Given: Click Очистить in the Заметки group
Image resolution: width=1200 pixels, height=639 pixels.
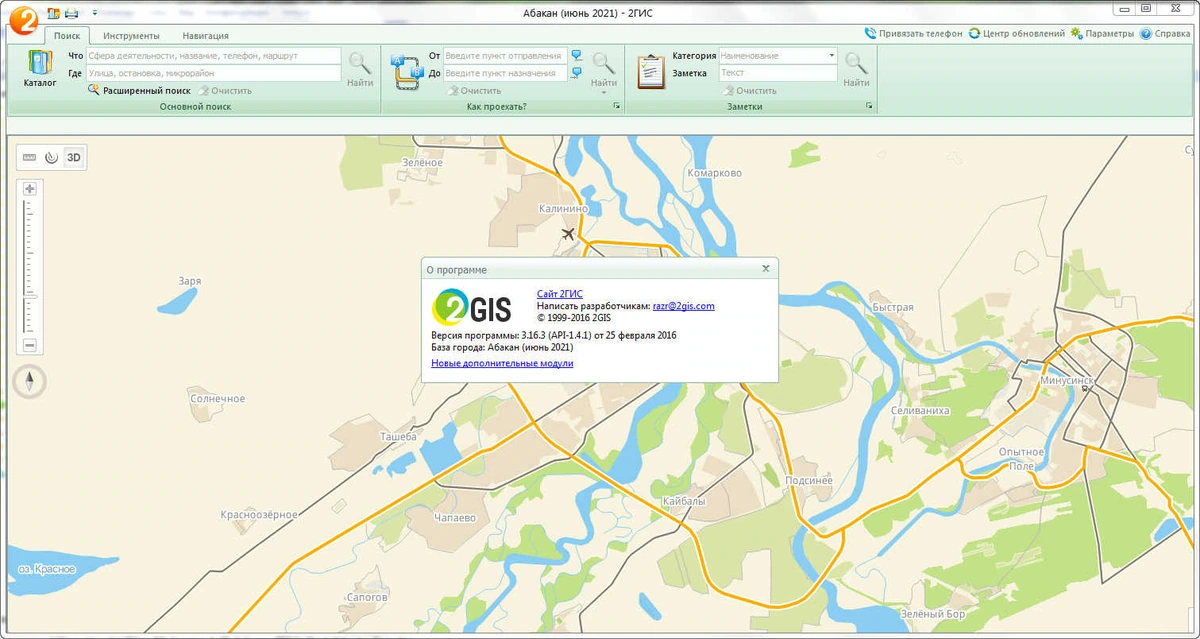Looking at the screenshot, I should click(749, 90).
